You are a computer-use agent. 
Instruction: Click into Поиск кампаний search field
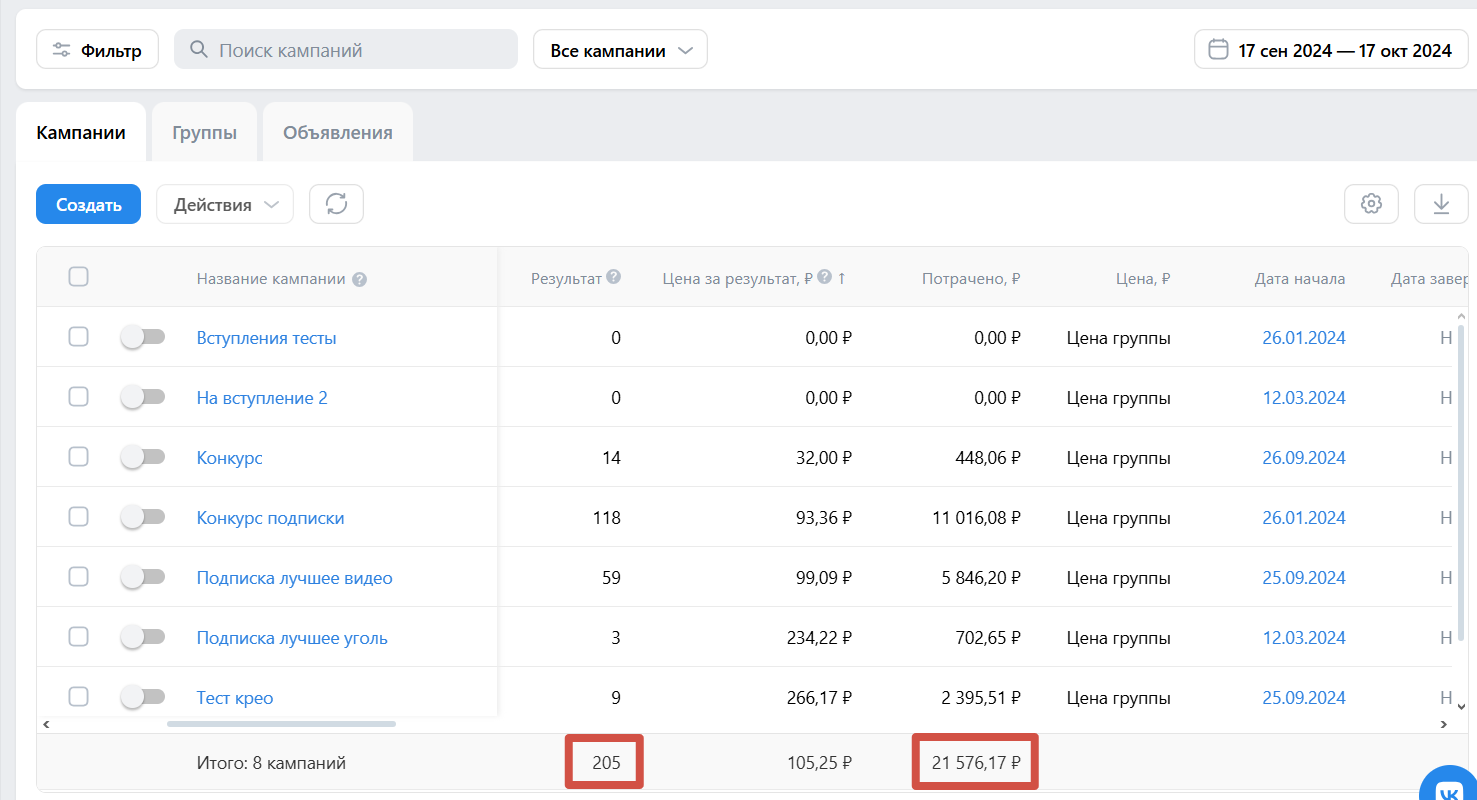point(346,49)
